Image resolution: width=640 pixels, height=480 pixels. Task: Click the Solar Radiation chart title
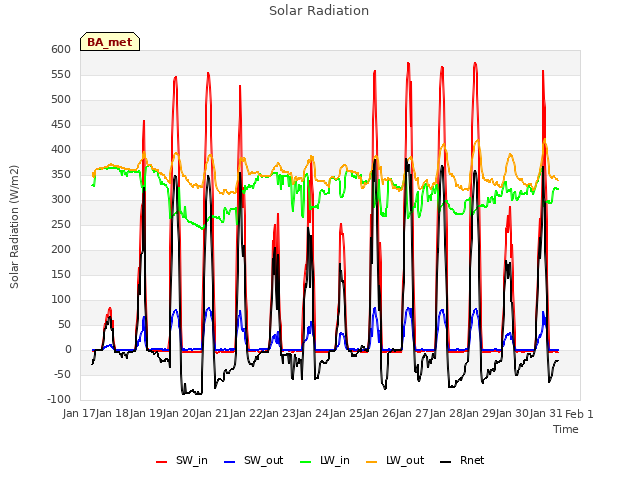(x=319, y=11)
